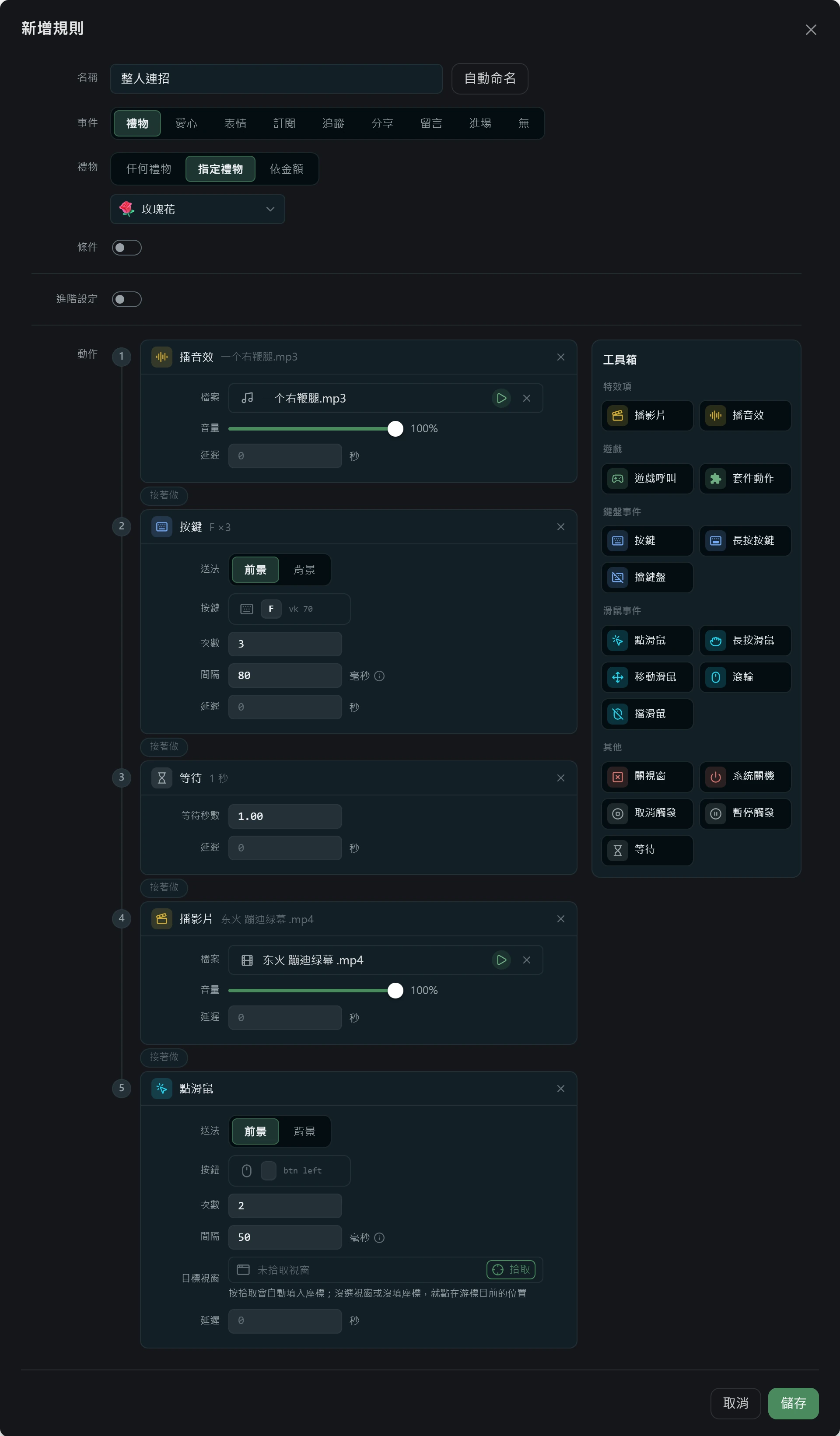Add 關視窗 tool from toolbox
This screenshot has height=1436, width=840.
click(x=647, y=776)
